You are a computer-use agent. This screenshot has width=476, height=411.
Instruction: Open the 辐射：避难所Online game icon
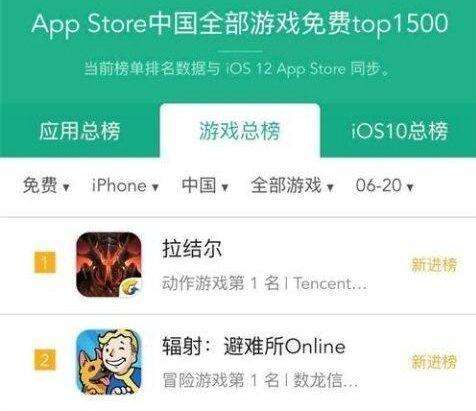point(109,362)
